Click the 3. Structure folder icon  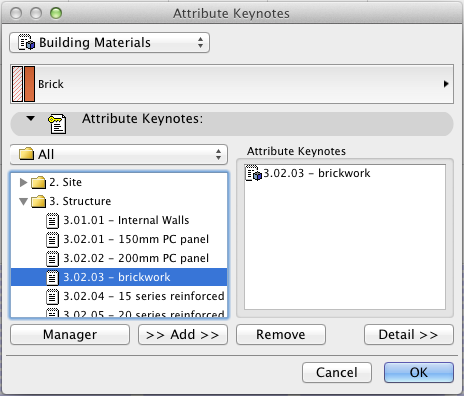click(38, 201)
